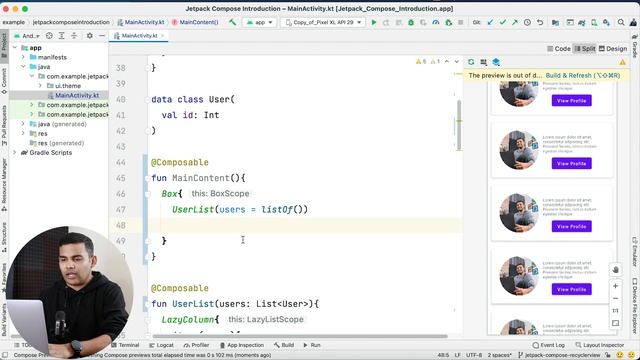Click Build & Refresh link
The image size is (640, 360).
tap(583, 76)
